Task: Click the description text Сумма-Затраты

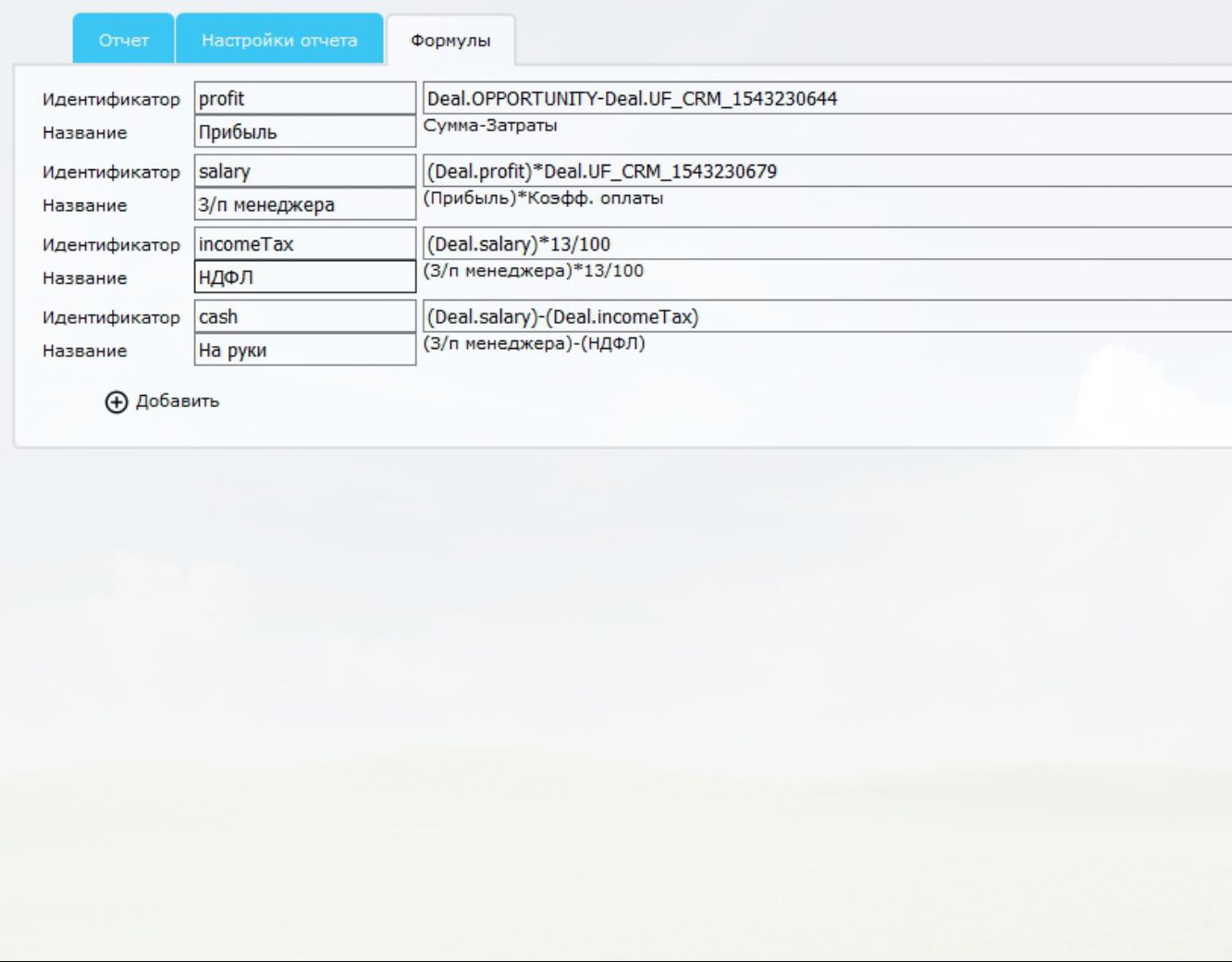Action: [x=490, y=125]
